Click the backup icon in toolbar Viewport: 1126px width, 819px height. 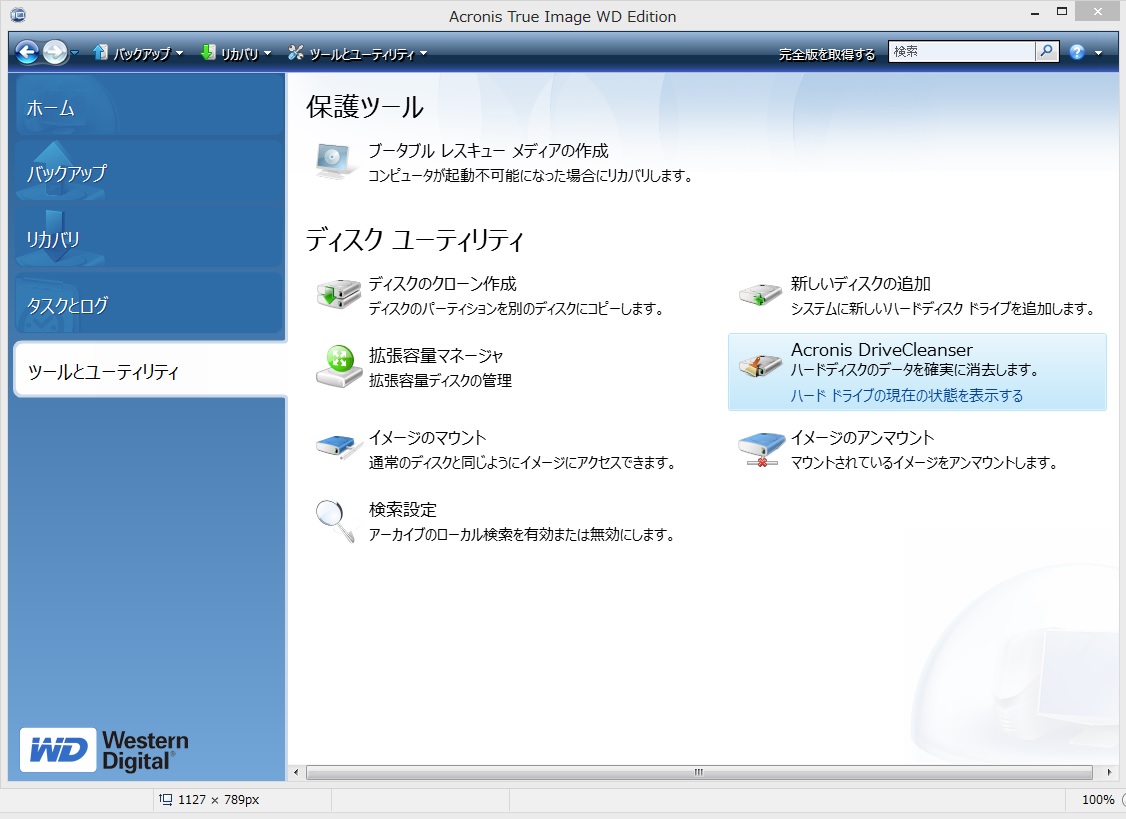click(x=100, y=52)
